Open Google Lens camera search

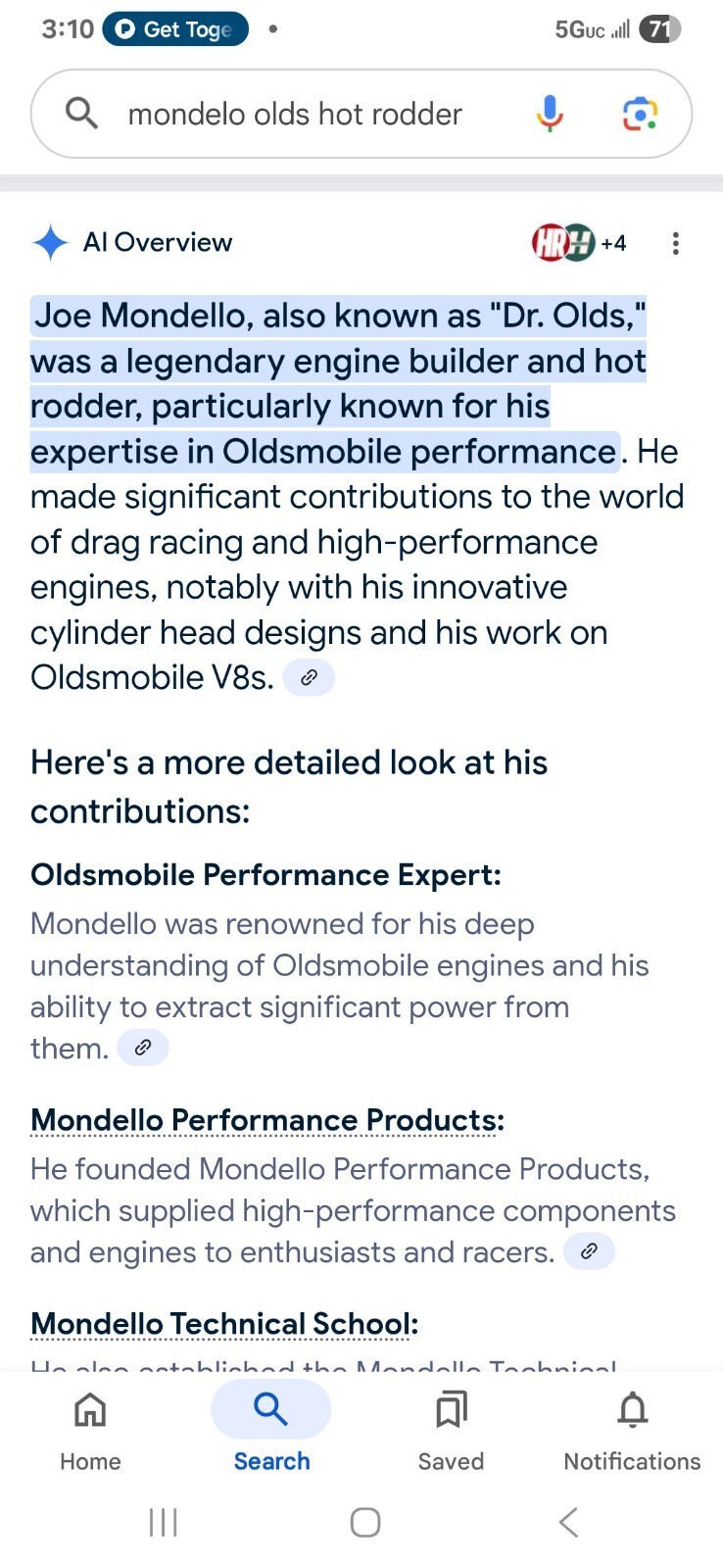point(640,114)
